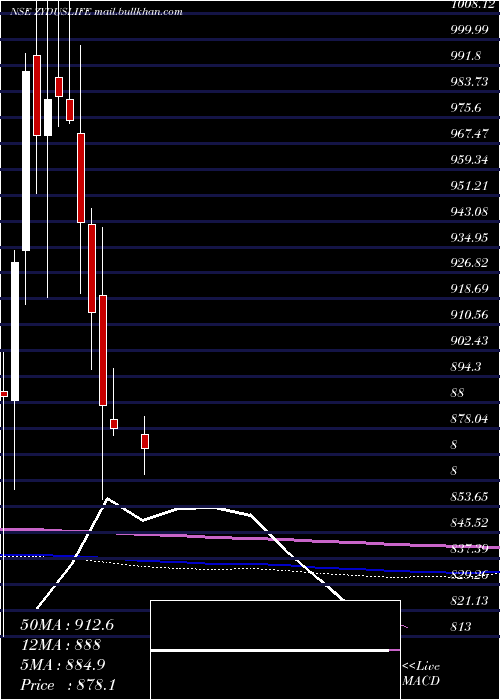Click the 991.8 price axis label
The image size is (500, 700).
(466, 56)
